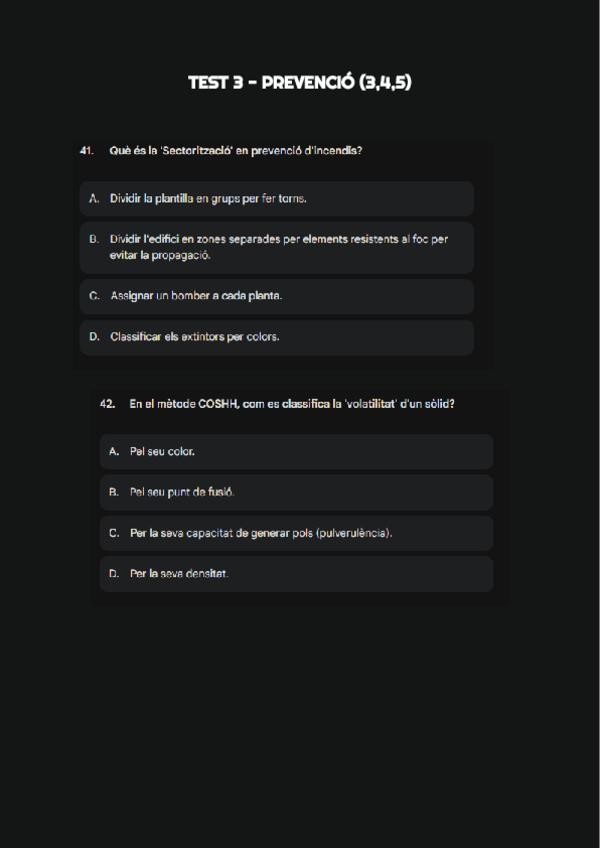The width and height of the screenshot is (600, 848).
Task: Click letter 'B.' label in question 41
Action: coord(94,240)
